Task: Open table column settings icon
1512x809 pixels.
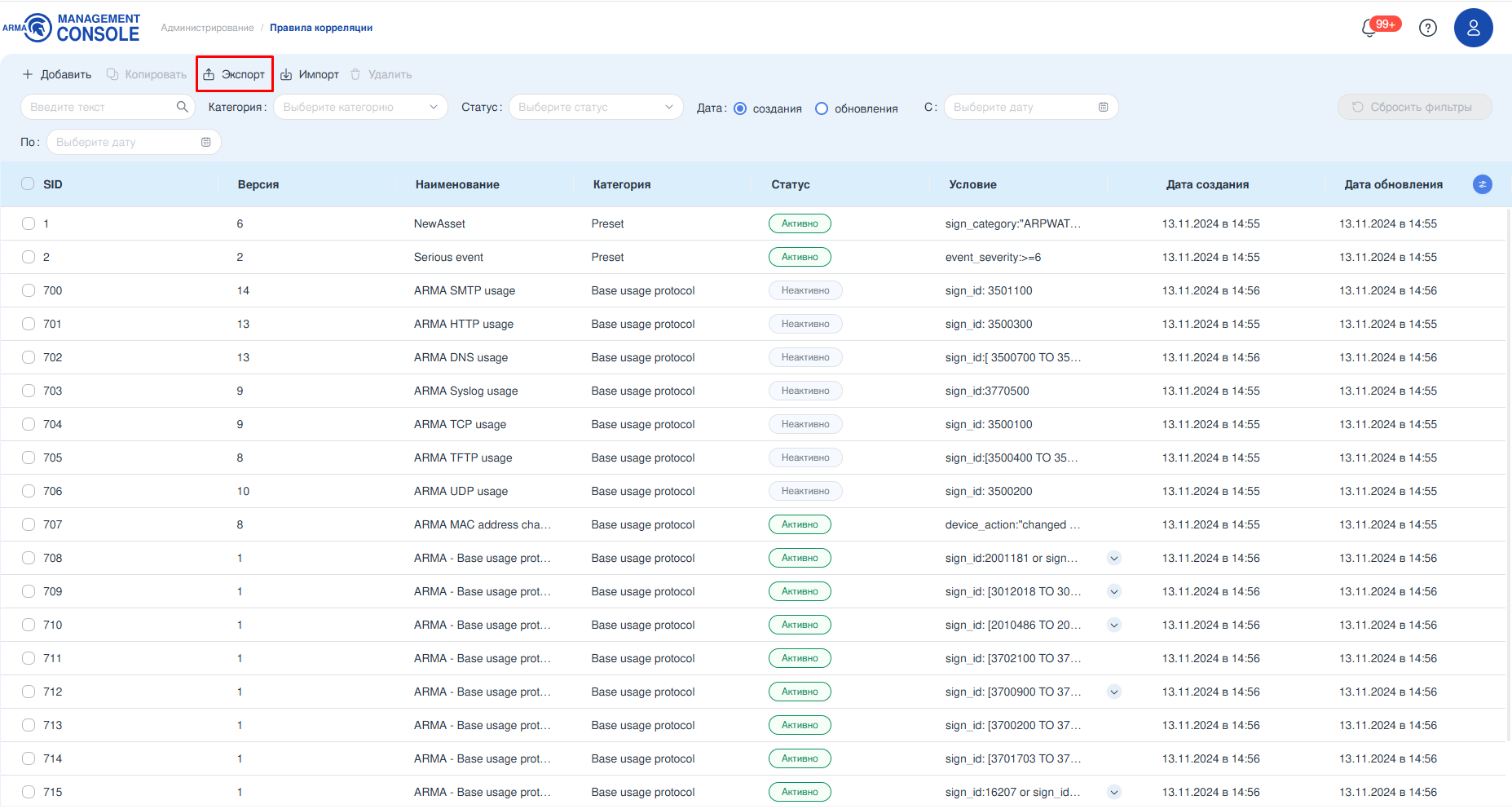Action: tap(1482, 184)
